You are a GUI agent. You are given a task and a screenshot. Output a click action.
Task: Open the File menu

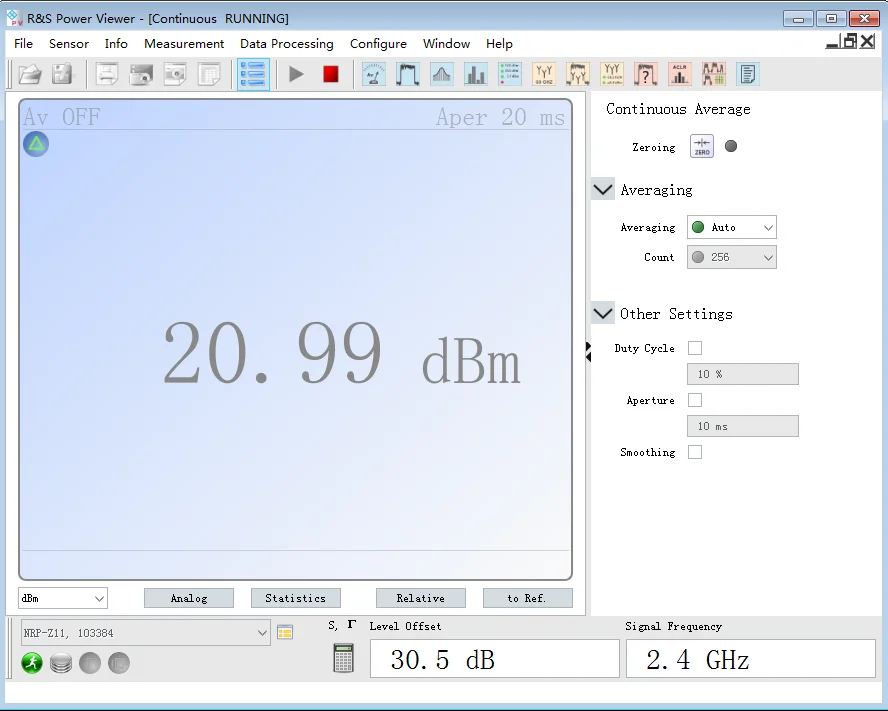[23, 44]
